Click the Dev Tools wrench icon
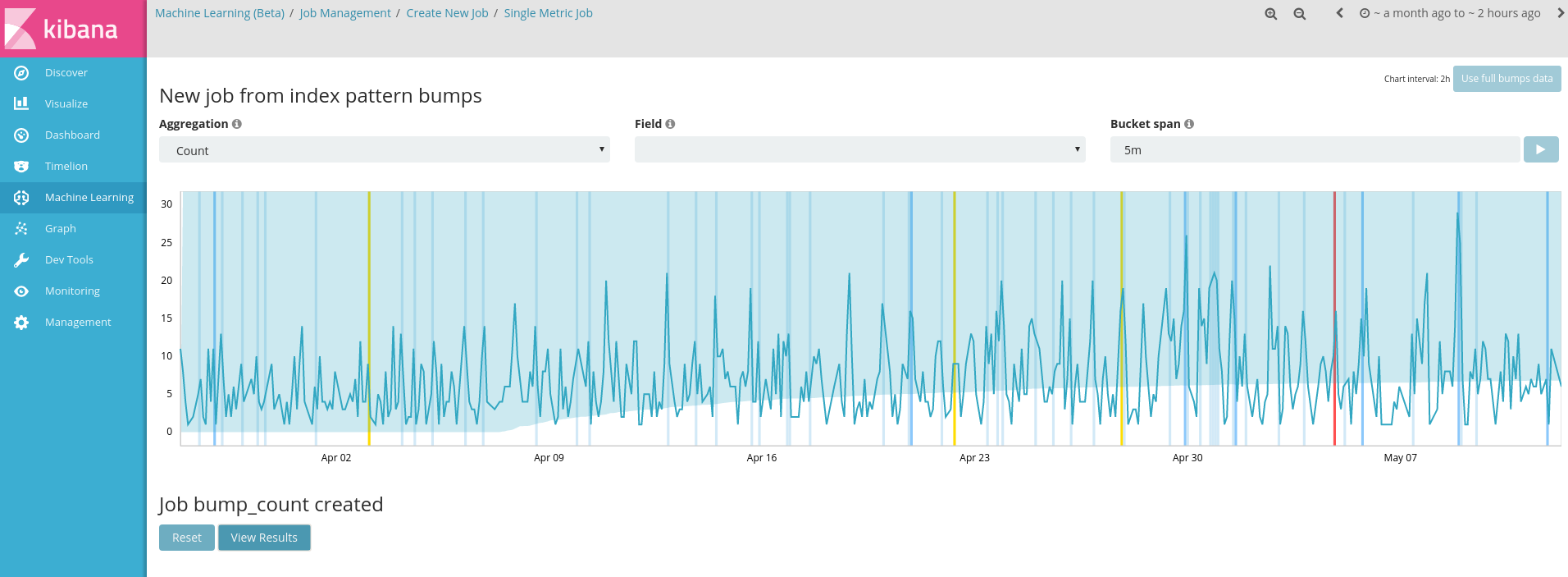 pos(21,260)
